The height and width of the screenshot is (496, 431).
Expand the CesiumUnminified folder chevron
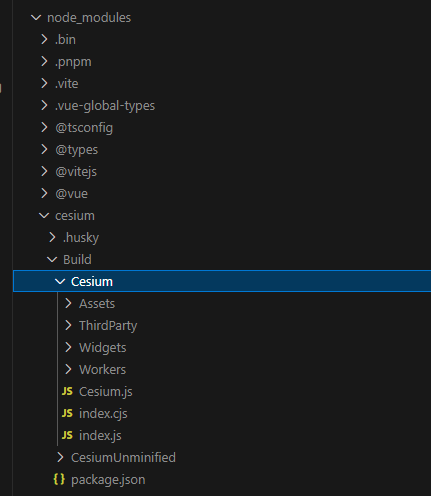(60, 457)
